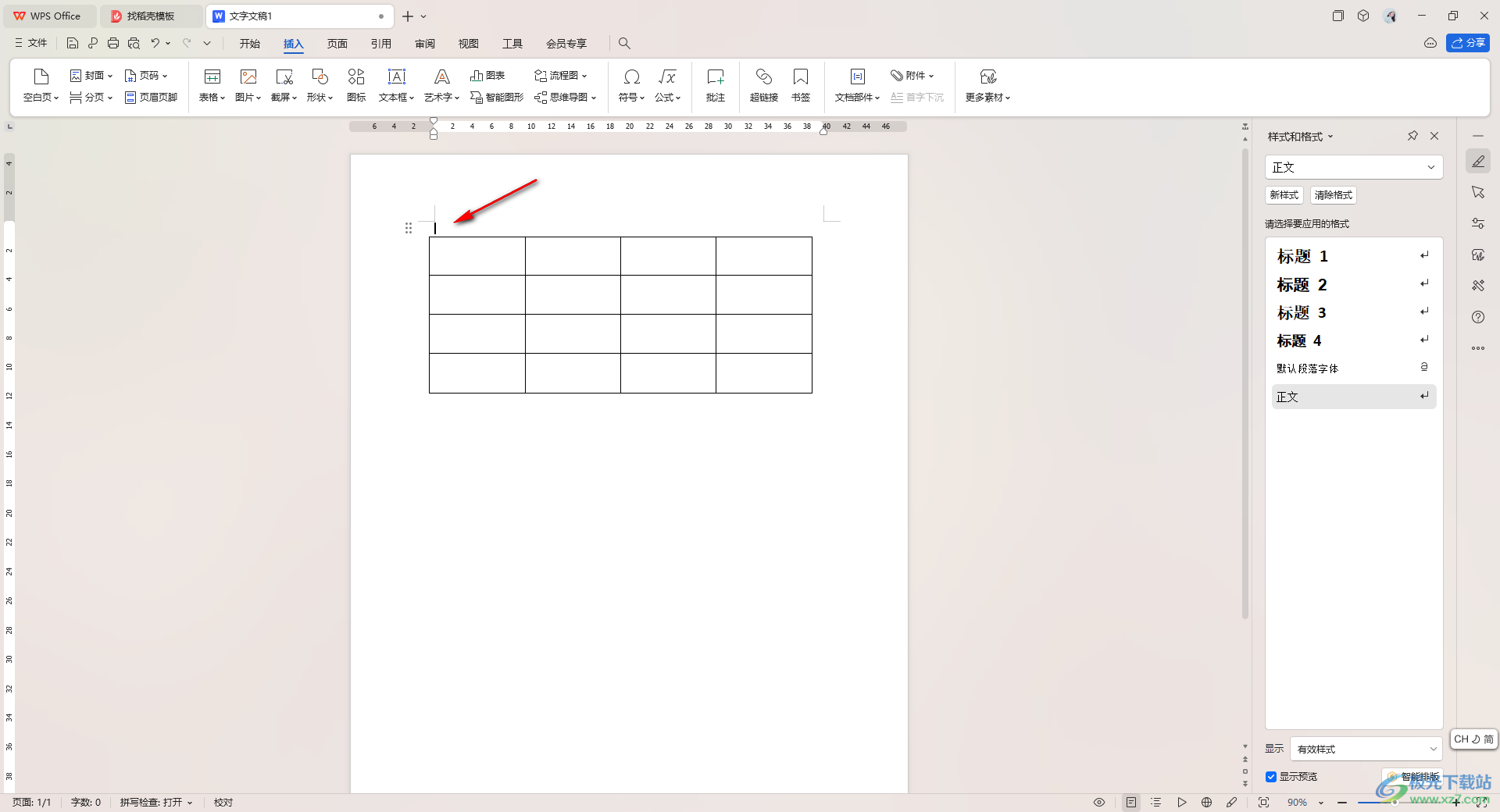Image resolution: width=1500 pixels, height=812 pixels.
Task: Insert a 公式 equation
Action: (667, 84)
